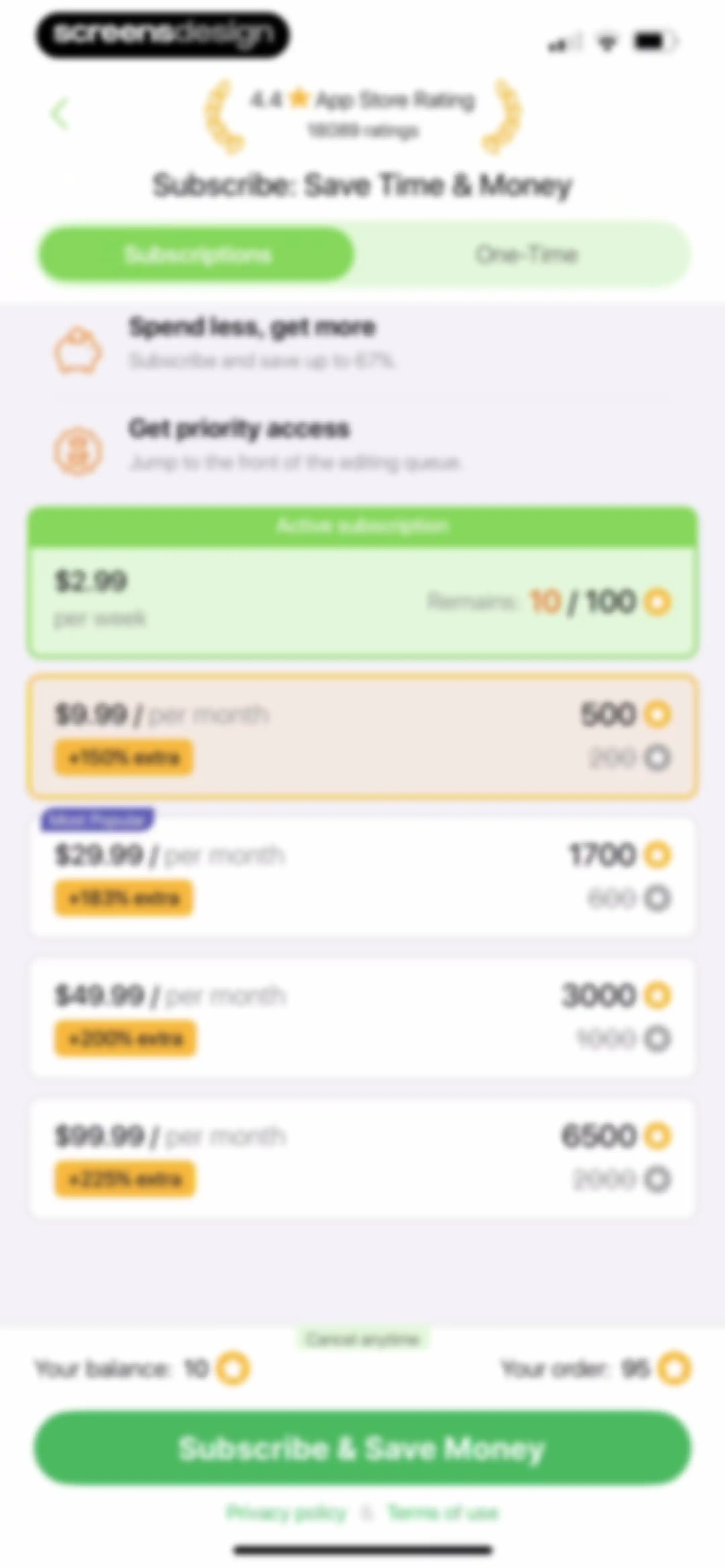Viewport: 725px width, 1568px height.
Task: Select the $29.99 per month plan
Action: point(363,877)
